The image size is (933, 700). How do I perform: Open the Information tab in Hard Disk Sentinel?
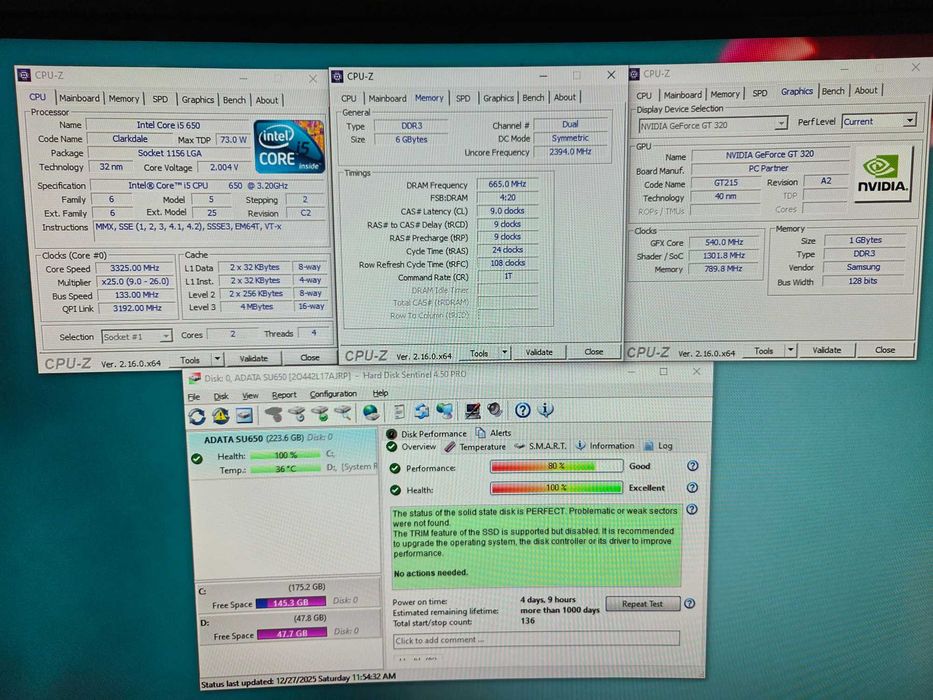[606, 445]
